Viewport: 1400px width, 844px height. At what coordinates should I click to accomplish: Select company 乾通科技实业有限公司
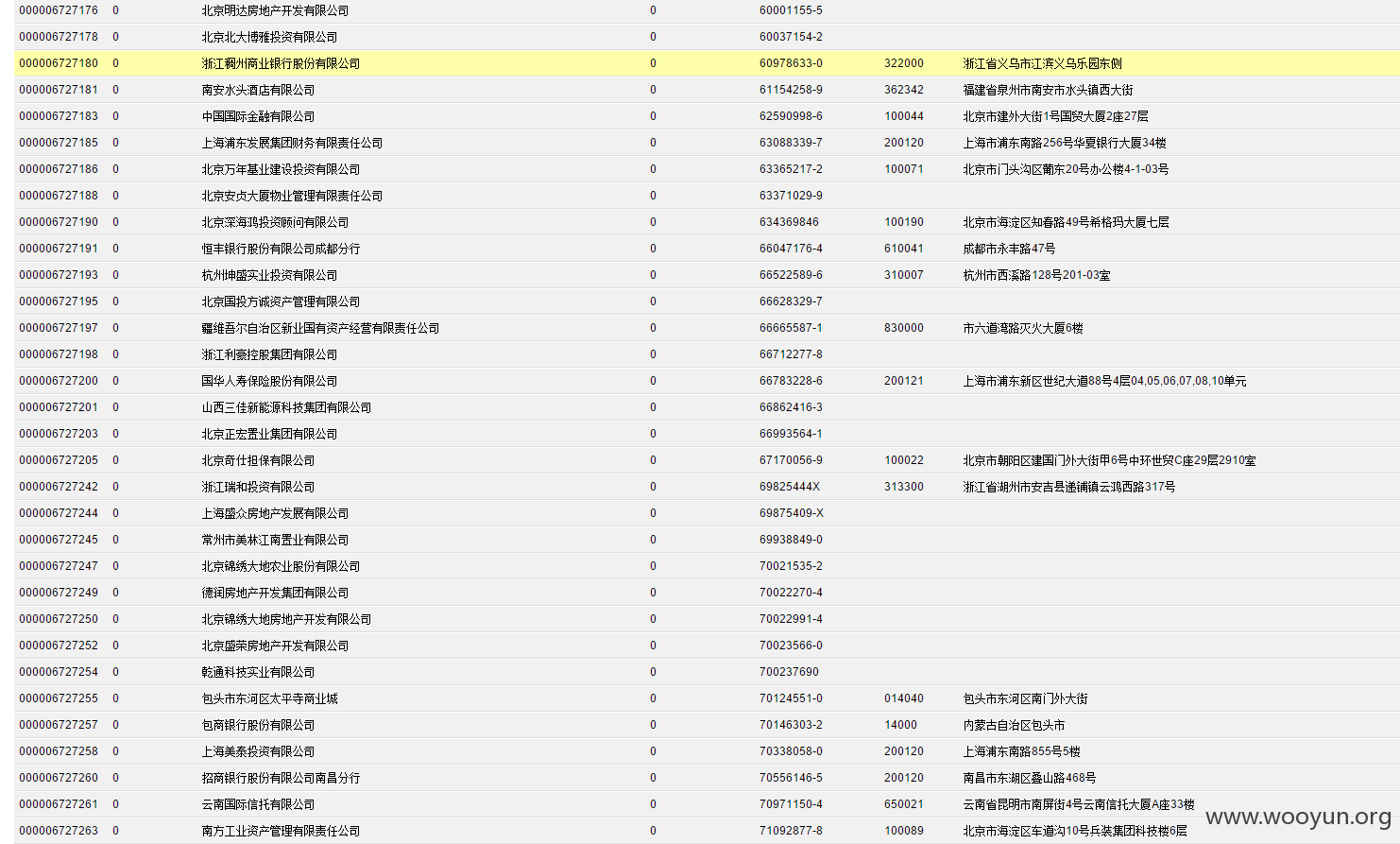point(258,672)
